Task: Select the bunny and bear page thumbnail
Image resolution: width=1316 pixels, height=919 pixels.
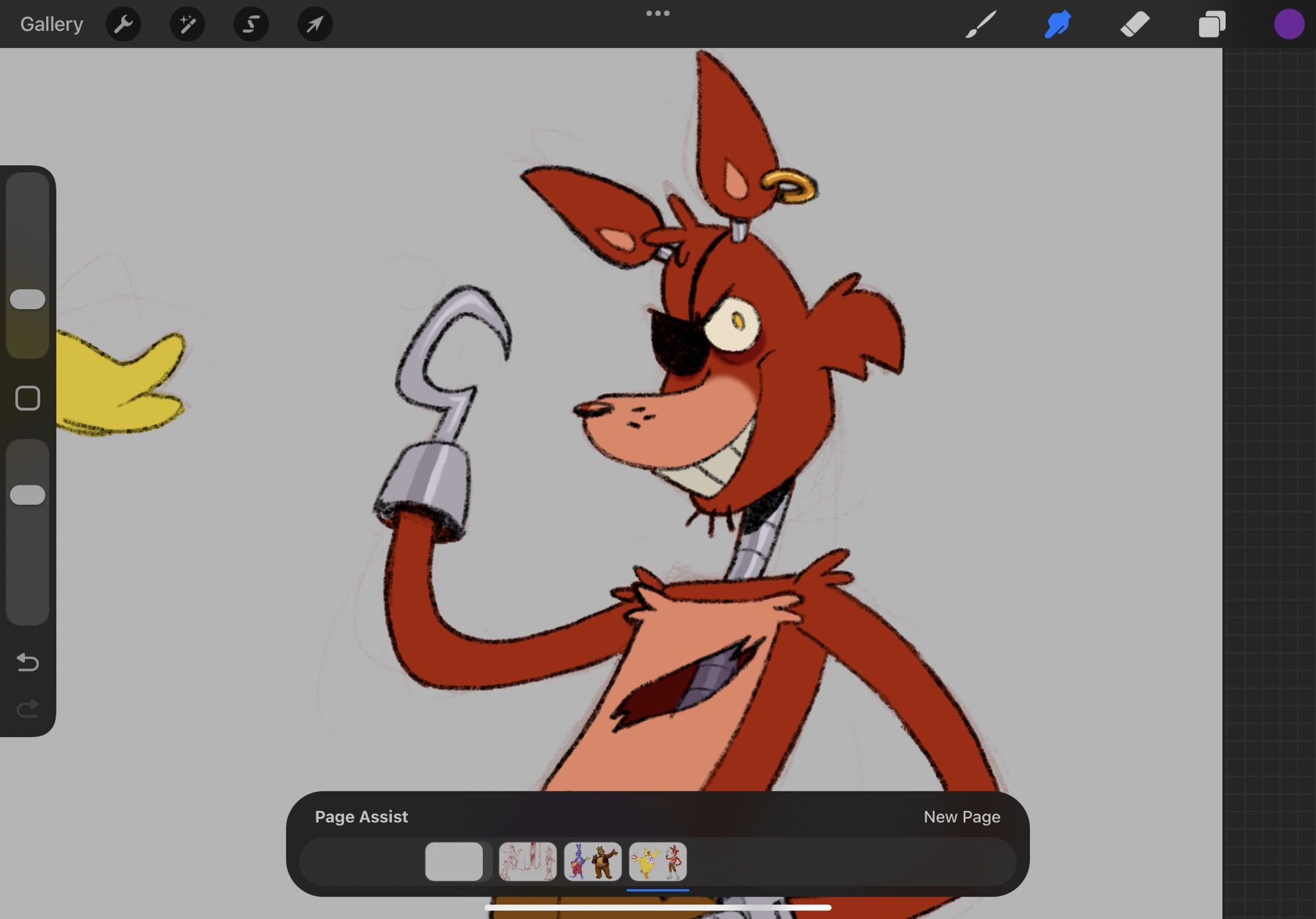Action: point(592,861)
